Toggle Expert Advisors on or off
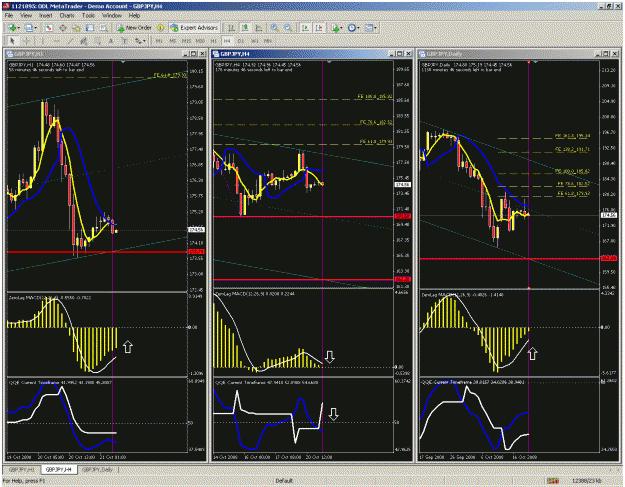This screenshot has height=487, width=625. (x=195, y=28)
